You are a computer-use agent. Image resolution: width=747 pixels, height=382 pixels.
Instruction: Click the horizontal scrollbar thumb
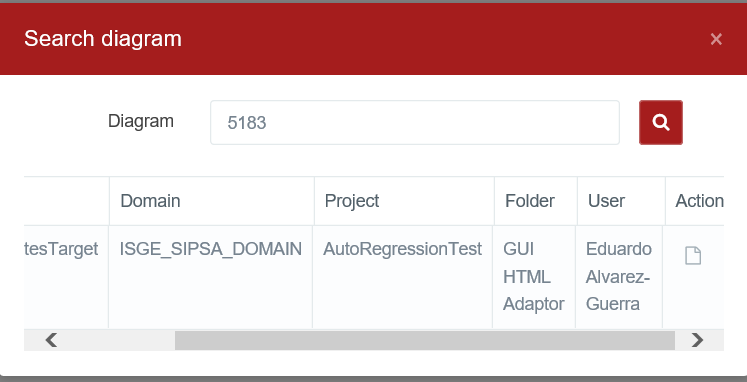[x=424, y=340]
